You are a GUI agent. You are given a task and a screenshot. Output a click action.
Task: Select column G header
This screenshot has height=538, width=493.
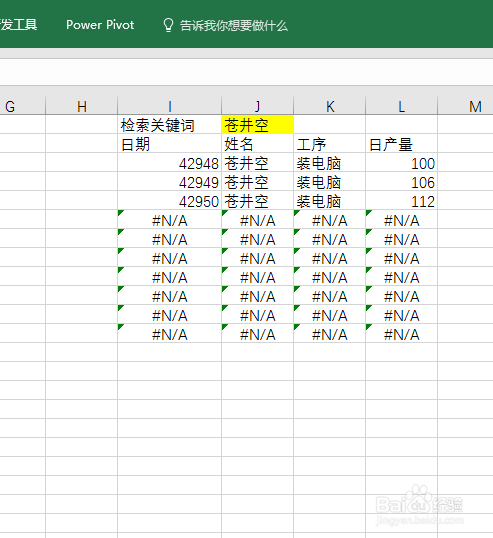[23, 106]
